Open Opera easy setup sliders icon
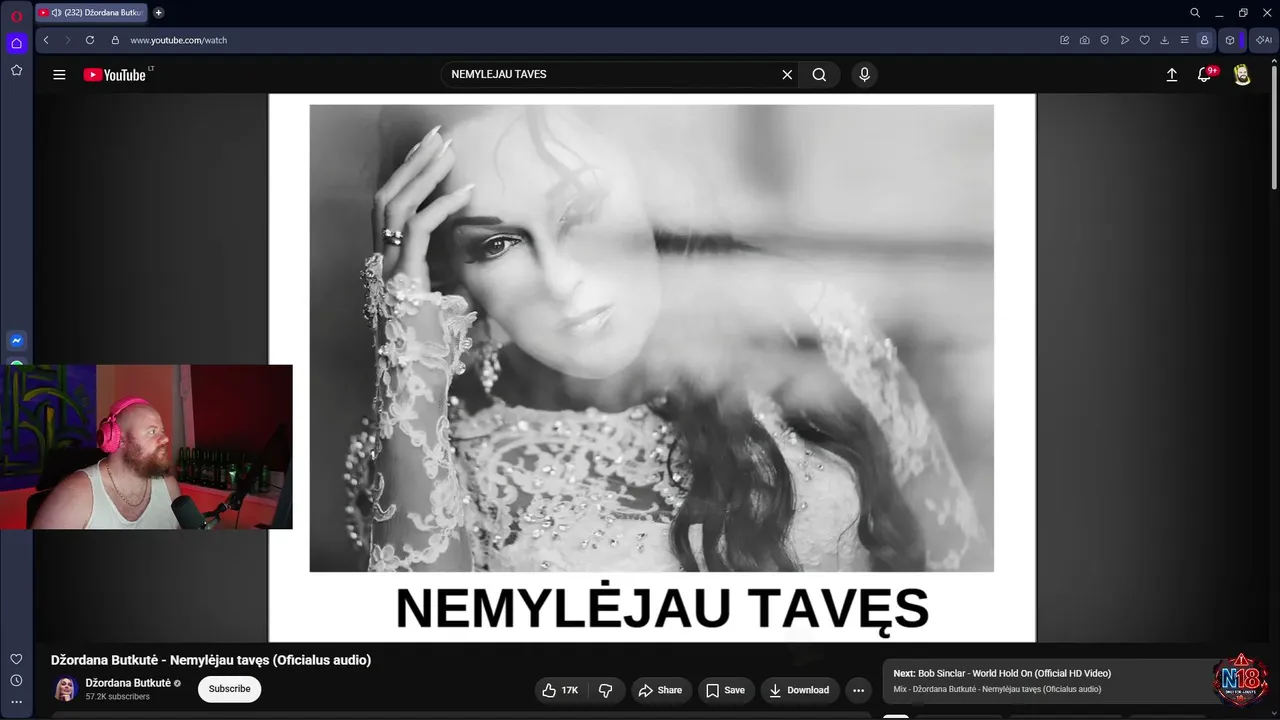Screen dimensions: 1280x720 [1184, 40]
